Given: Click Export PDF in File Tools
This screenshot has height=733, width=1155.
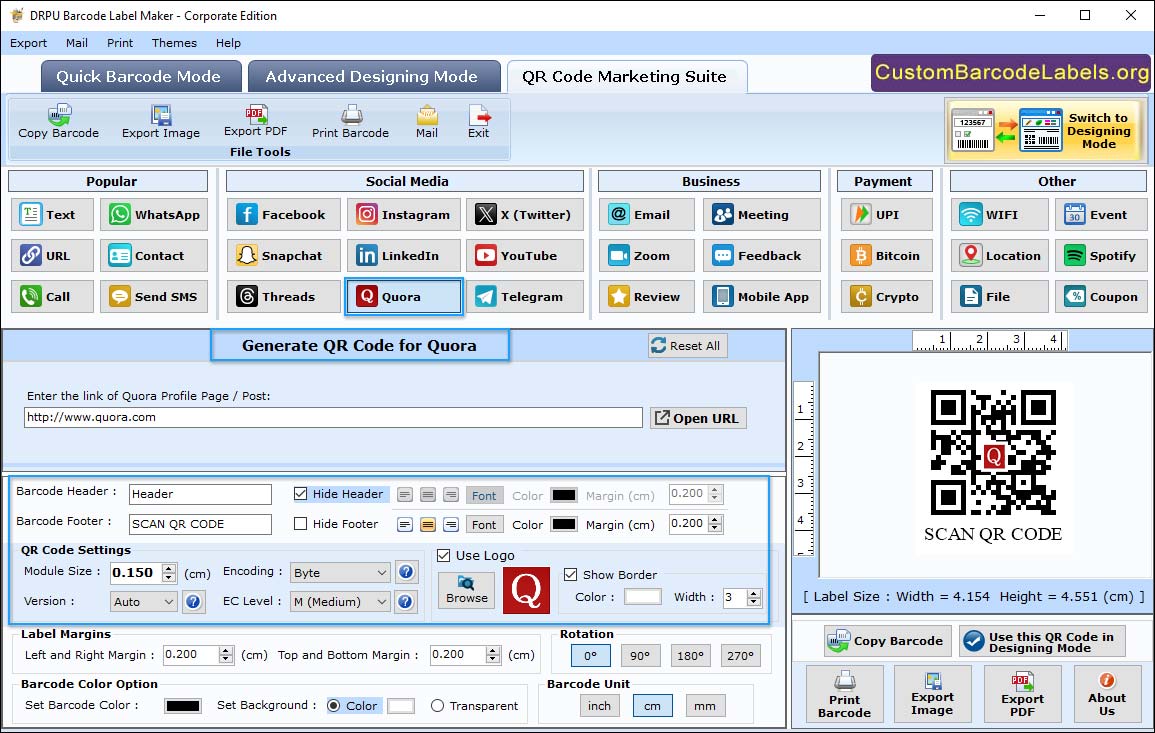Looking at the screenshot, I should point(256,121).
